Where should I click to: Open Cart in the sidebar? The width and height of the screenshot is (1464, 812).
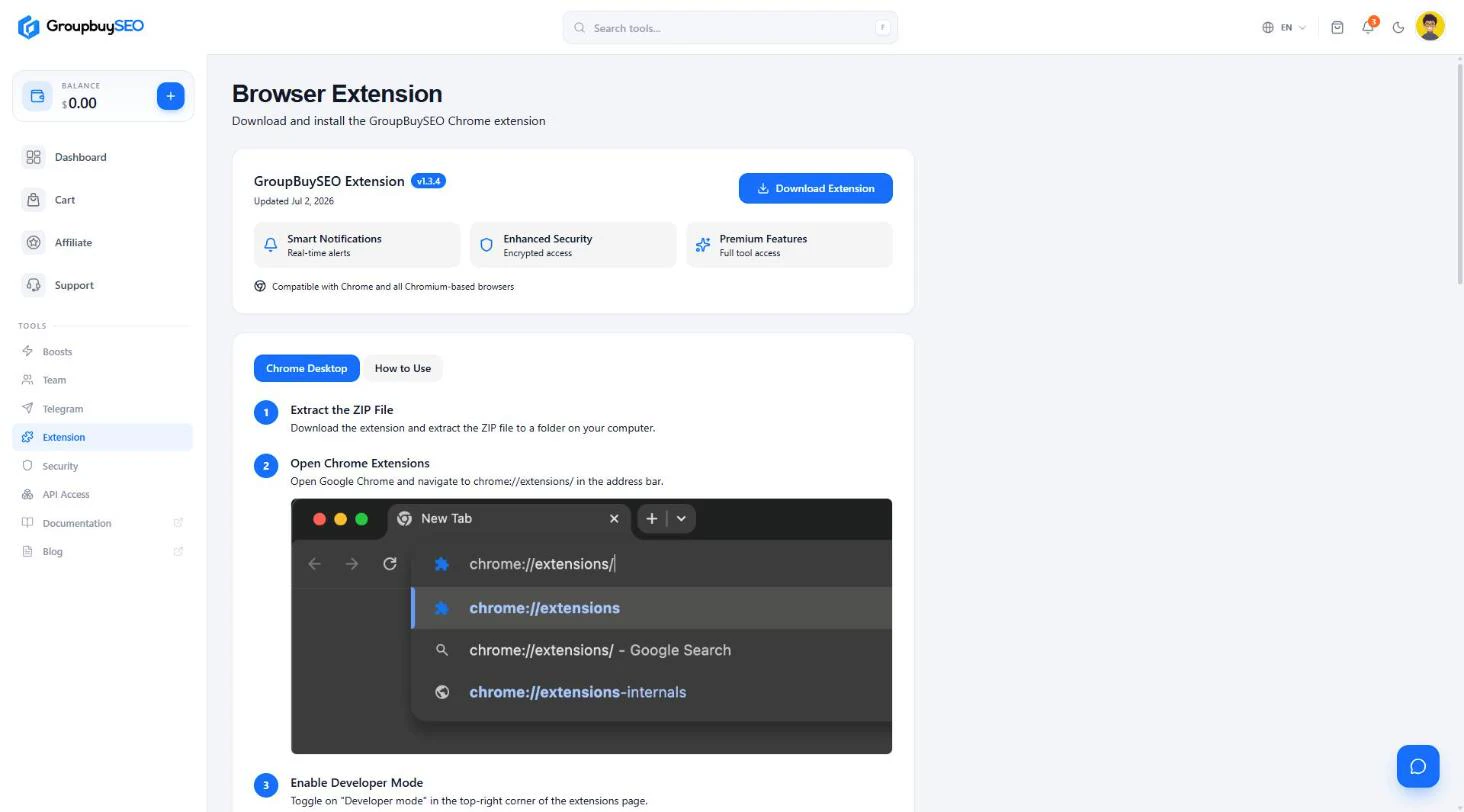102,200
